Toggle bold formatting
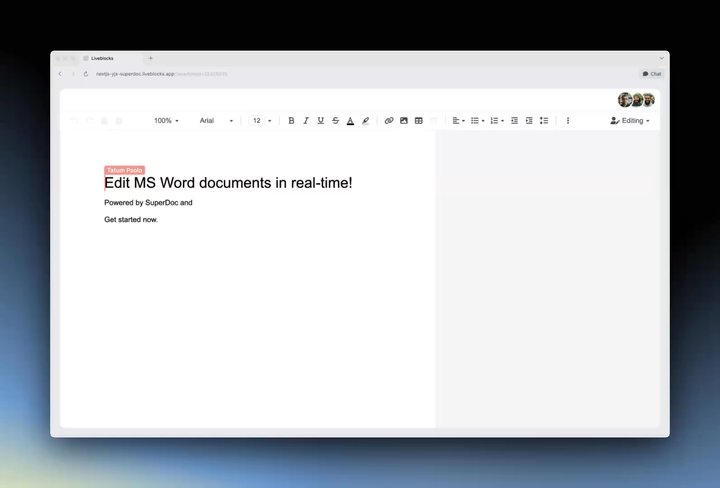The width and height of the screenshot is (720, 488). [x=291, y=121]
